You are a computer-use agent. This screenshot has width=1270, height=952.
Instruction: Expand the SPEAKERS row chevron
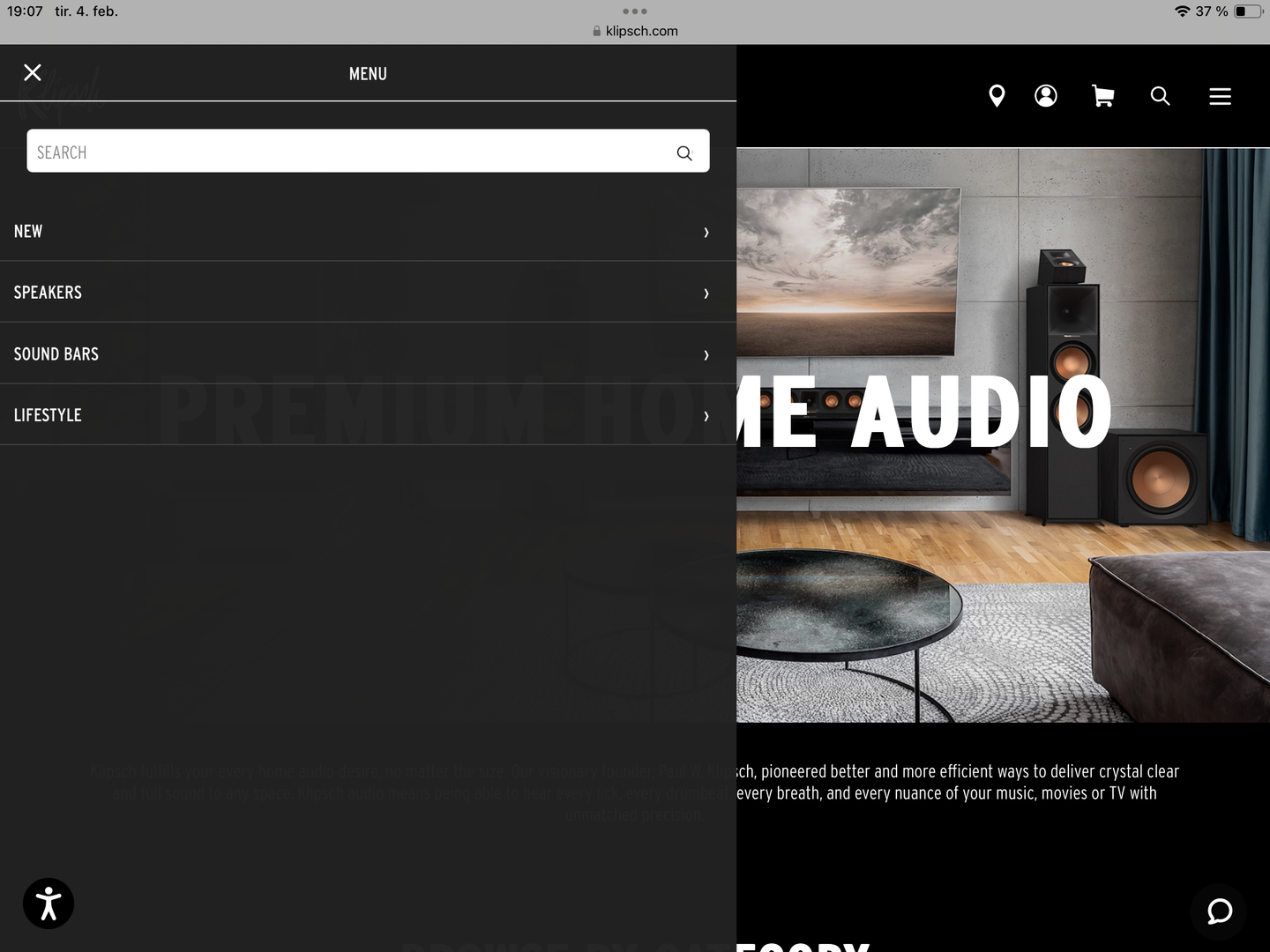click(x=706, y=294)
